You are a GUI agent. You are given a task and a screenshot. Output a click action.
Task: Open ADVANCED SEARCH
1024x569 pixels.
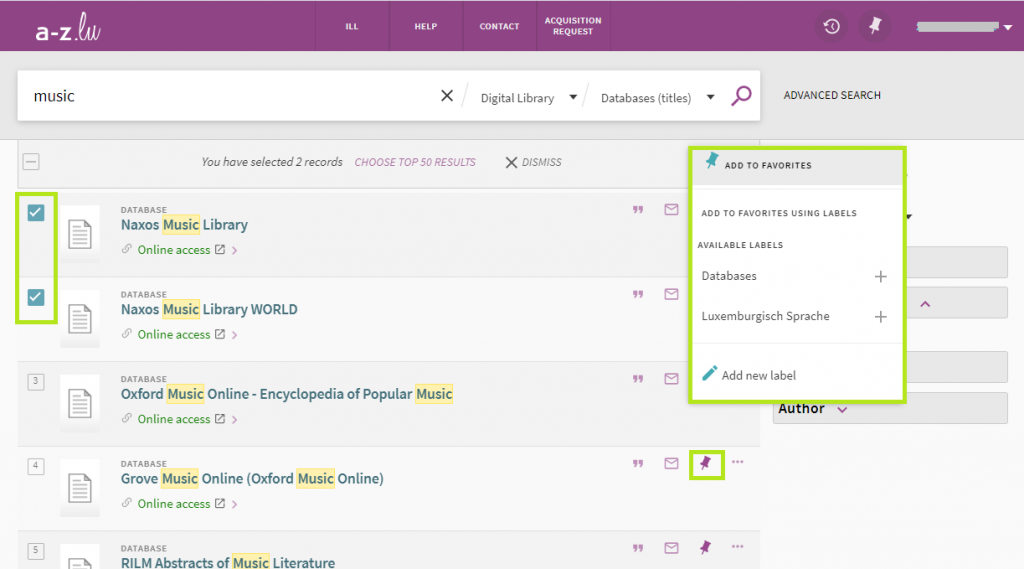pyautogui.click(x=832, y=95)
